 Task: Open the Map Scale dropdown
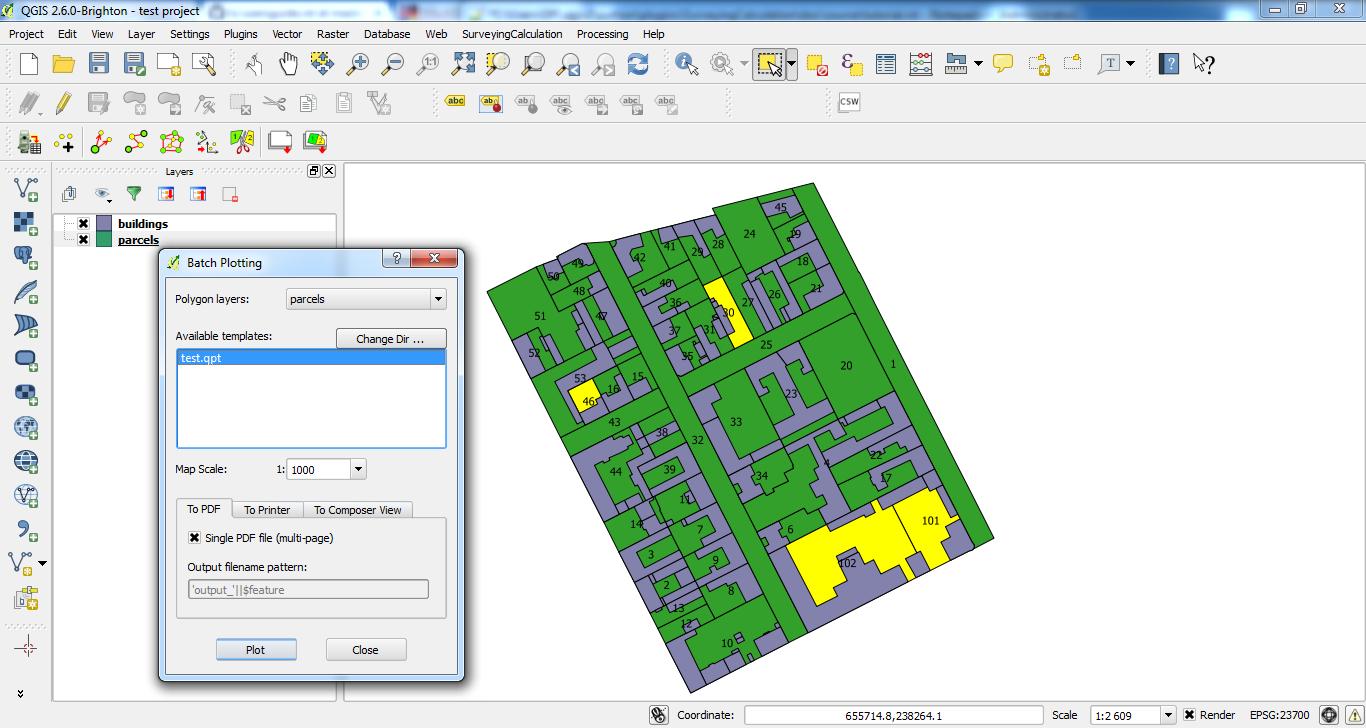point(358,469)
